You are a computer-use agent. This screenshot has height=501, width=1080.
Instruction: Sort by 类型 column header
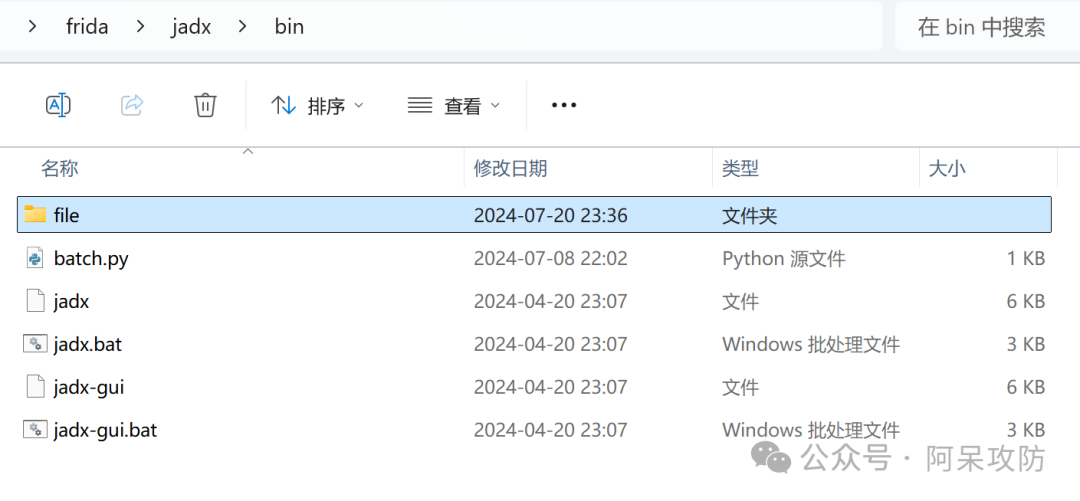point(740,168)
